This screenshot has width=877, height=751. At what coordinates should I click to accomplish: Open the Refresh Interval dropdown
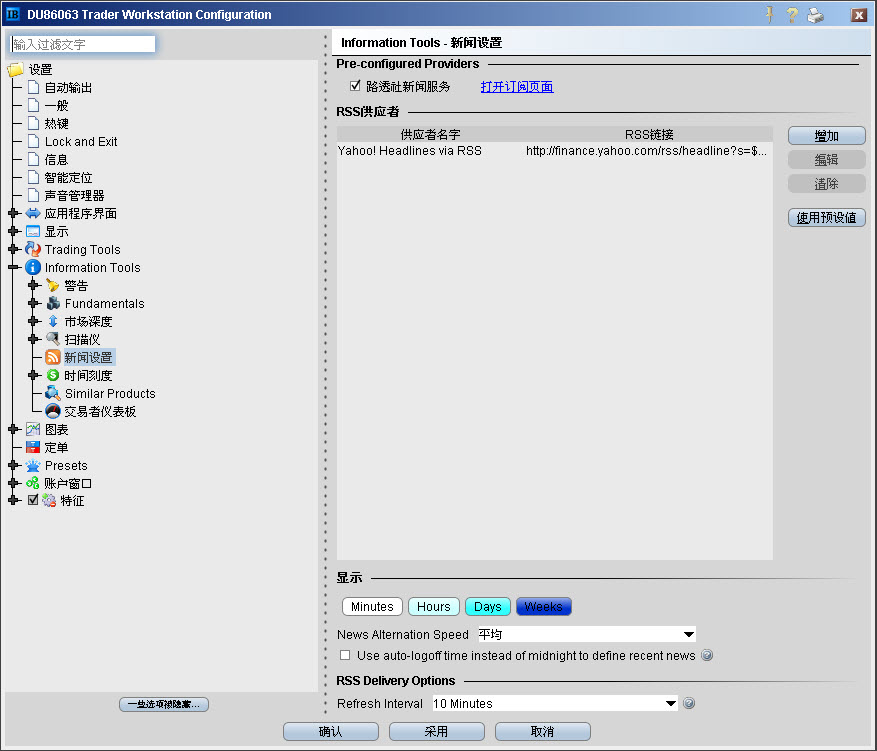[x=670, y=704]
